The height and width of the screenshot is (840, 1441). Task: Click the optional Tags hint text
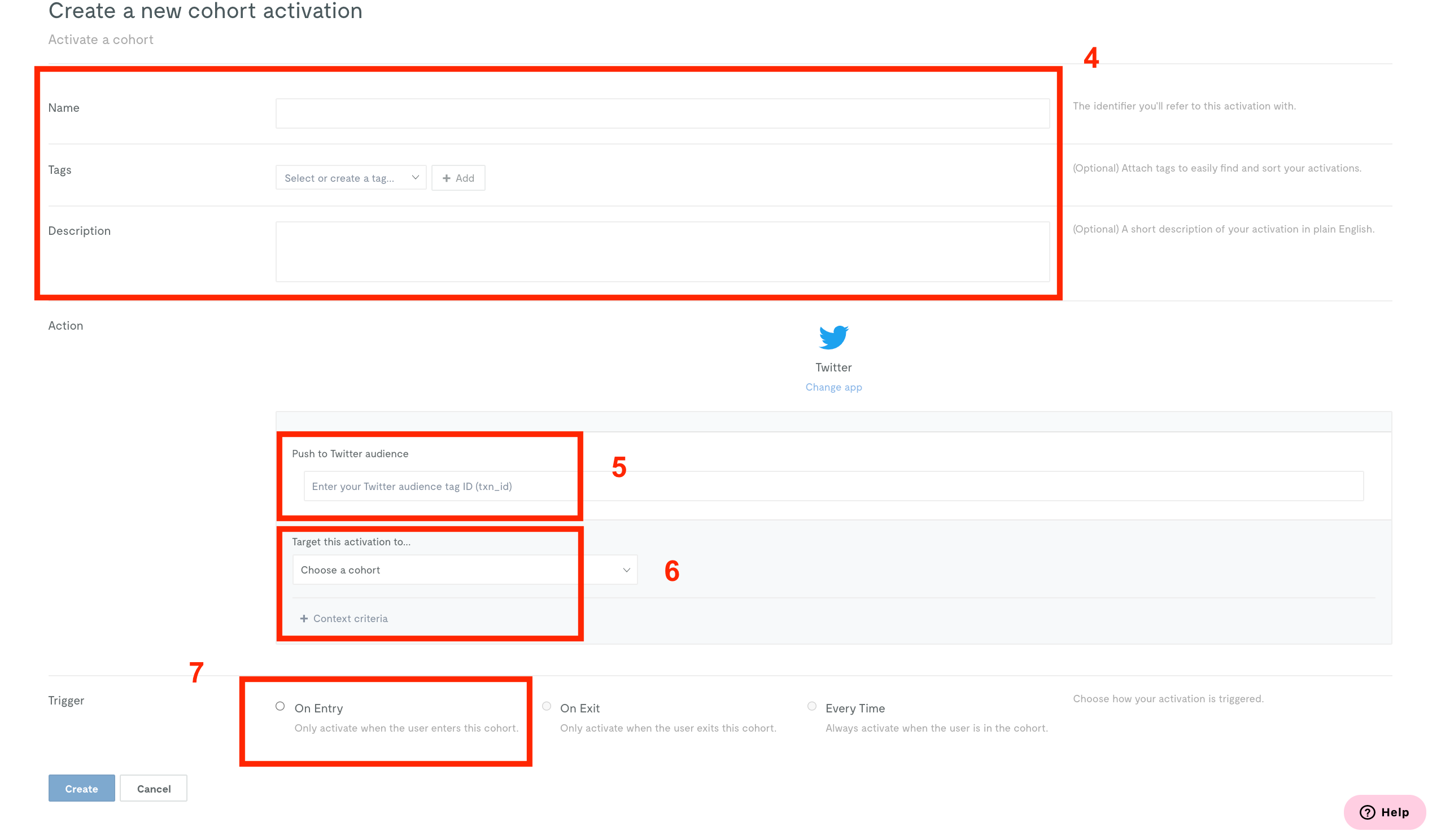[x=1217, y=168]
